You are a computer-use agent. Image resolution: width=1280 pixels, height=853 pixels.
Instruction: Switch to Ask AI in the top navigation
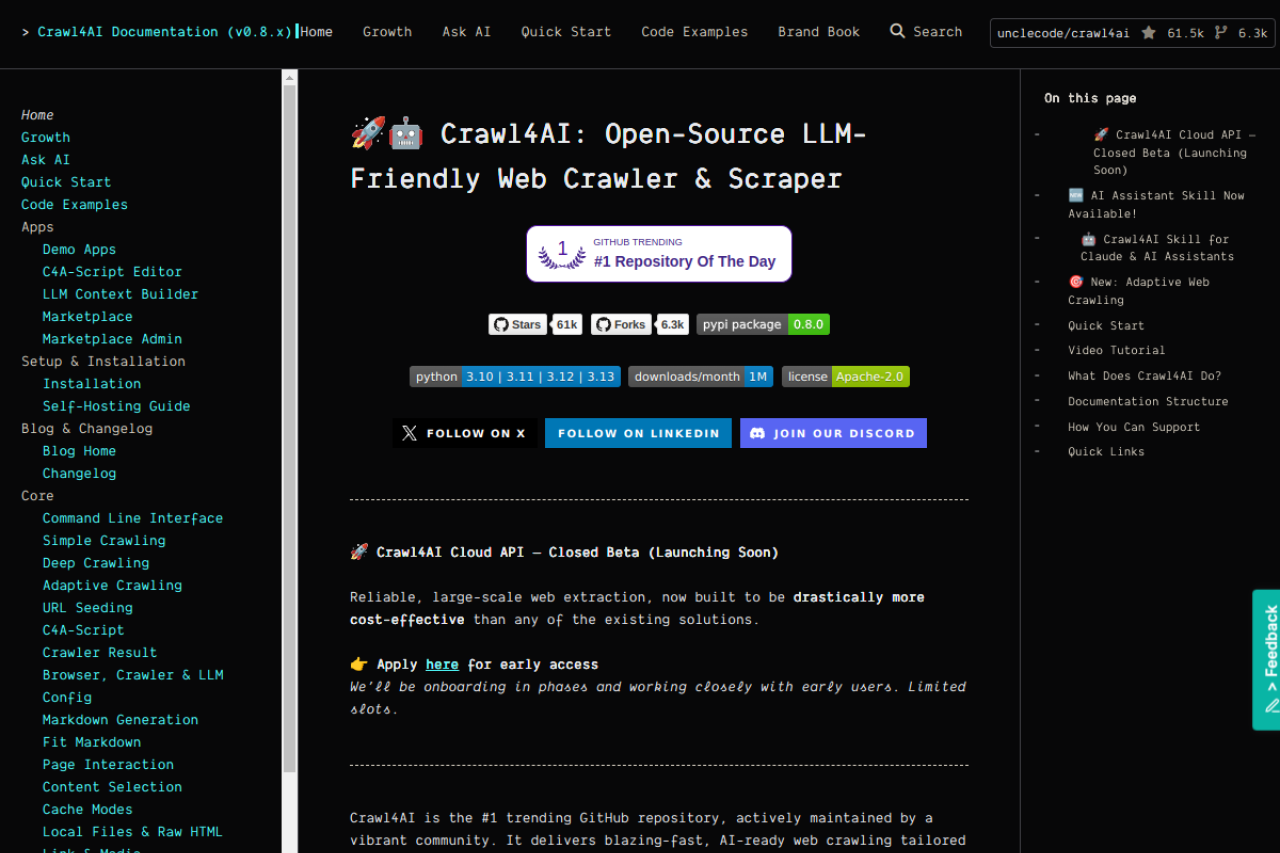(466, 31)
